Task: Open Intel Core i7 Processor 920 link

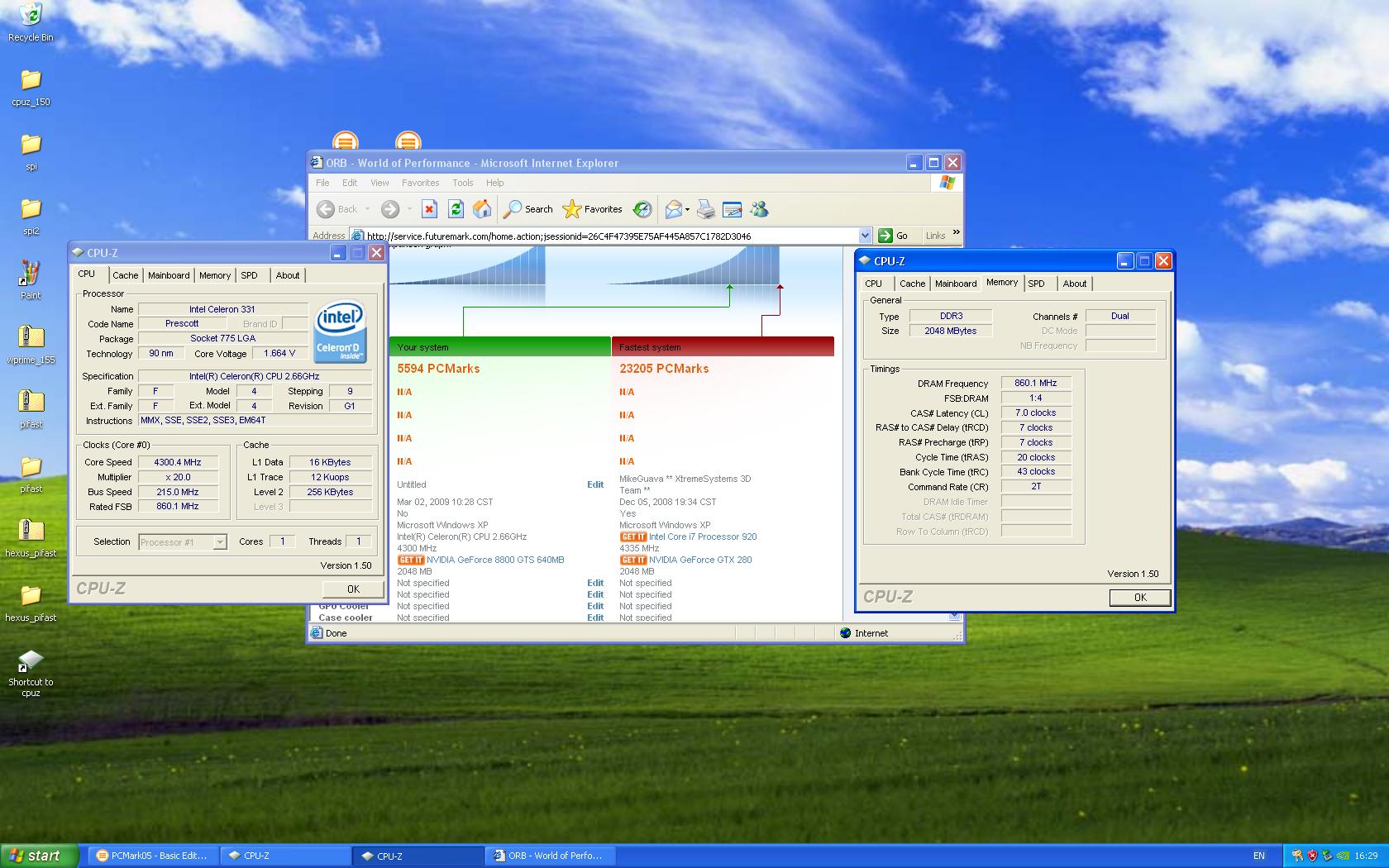Action: [703, 537]
